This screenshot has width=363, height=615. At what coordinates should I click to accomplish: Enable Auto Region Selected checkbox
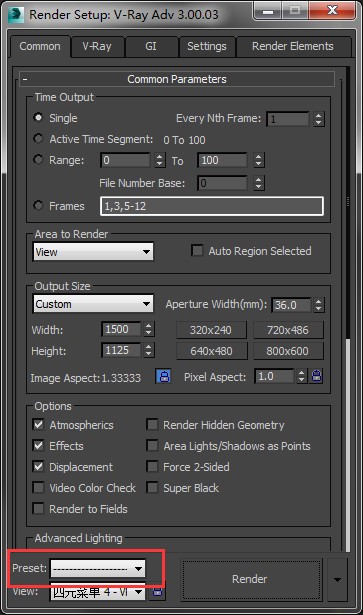pos(197,251)
